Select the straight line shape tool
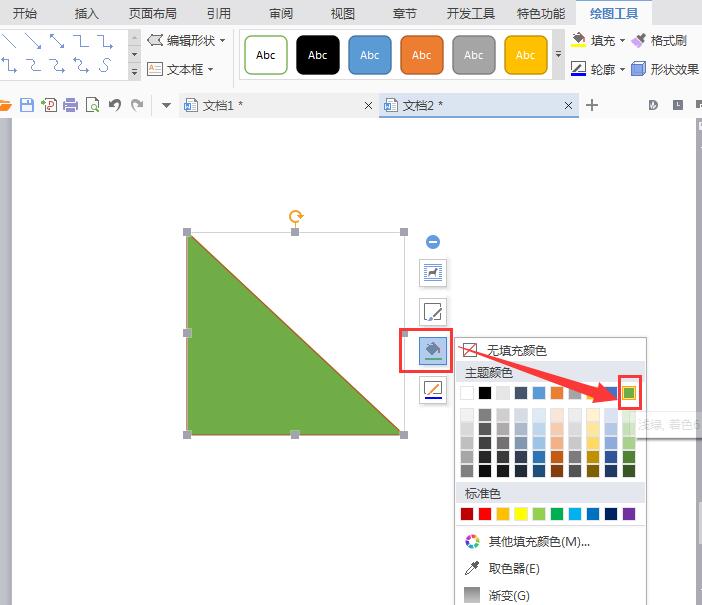 (x=9, y=41)
